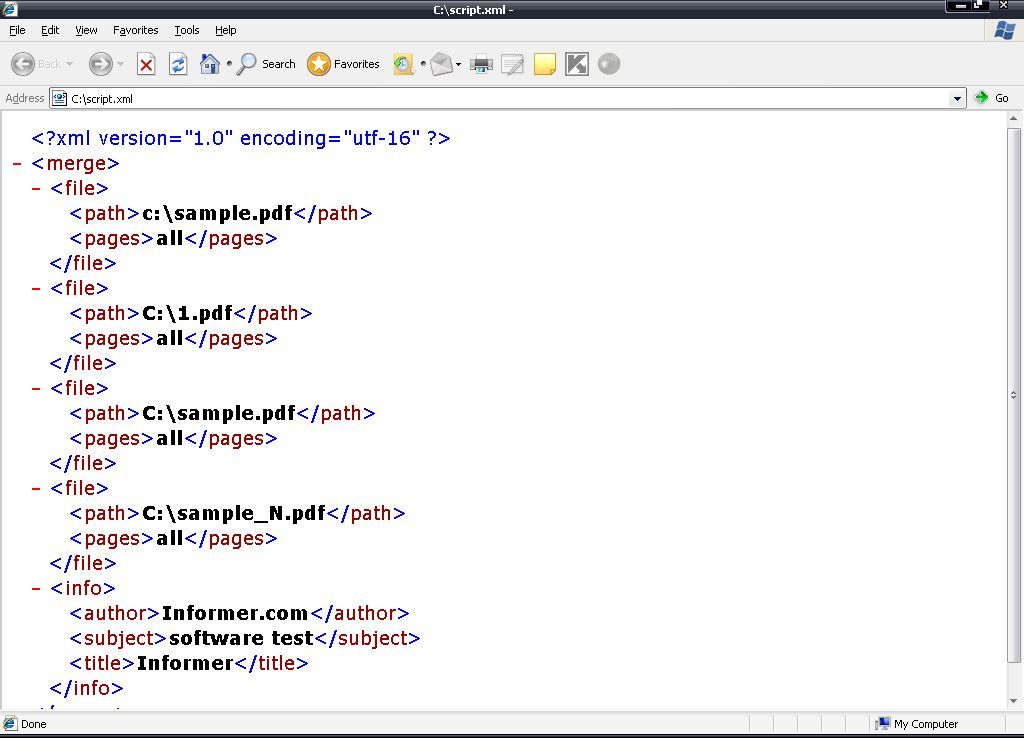This screenshot has width=1024, height=738.
Task: Click the vertical scrollbar thumb
Action: (x=1014, y=395)
